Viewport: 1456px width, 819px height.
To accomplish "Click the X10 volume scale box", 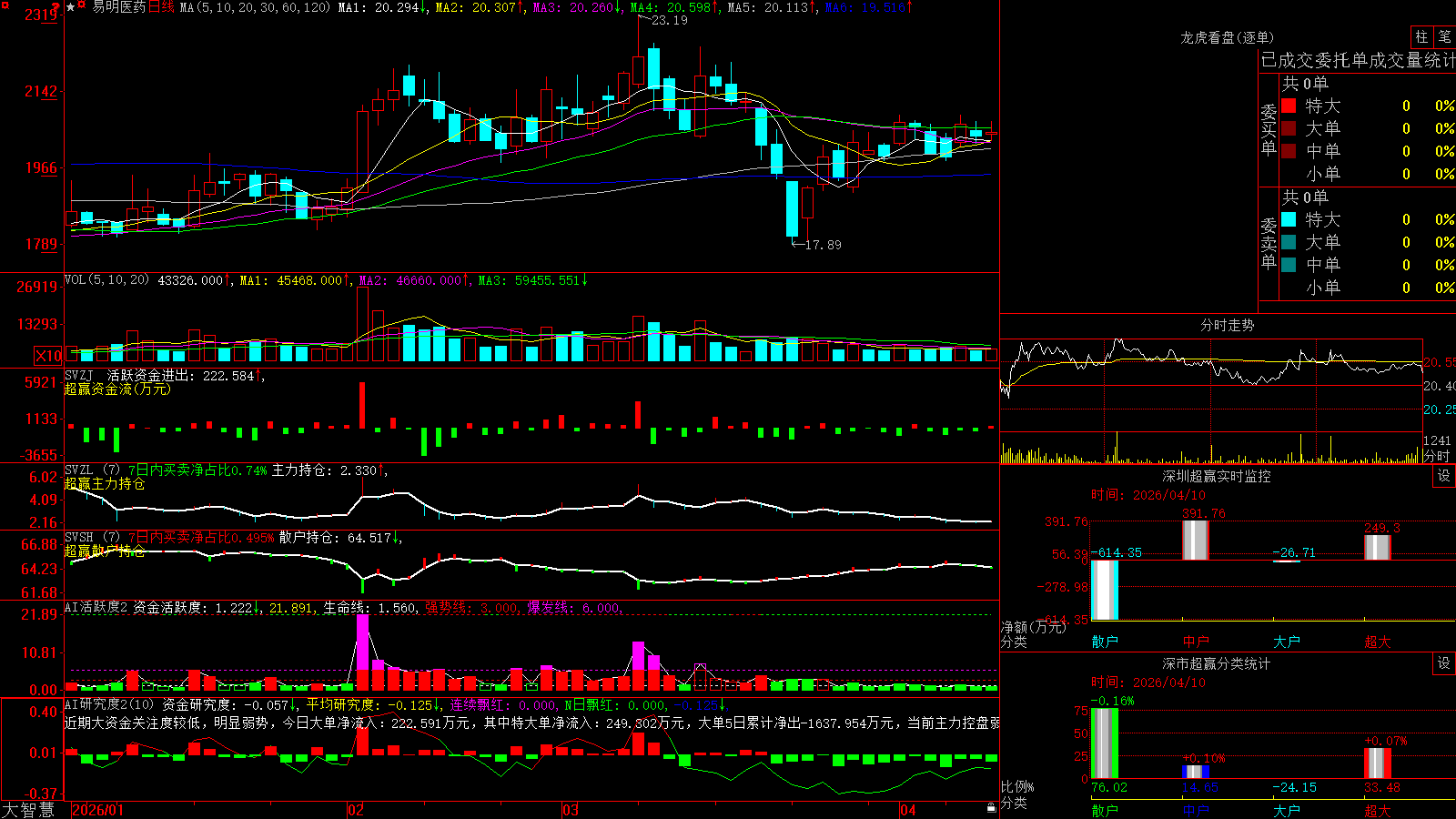I will point(48,356).
